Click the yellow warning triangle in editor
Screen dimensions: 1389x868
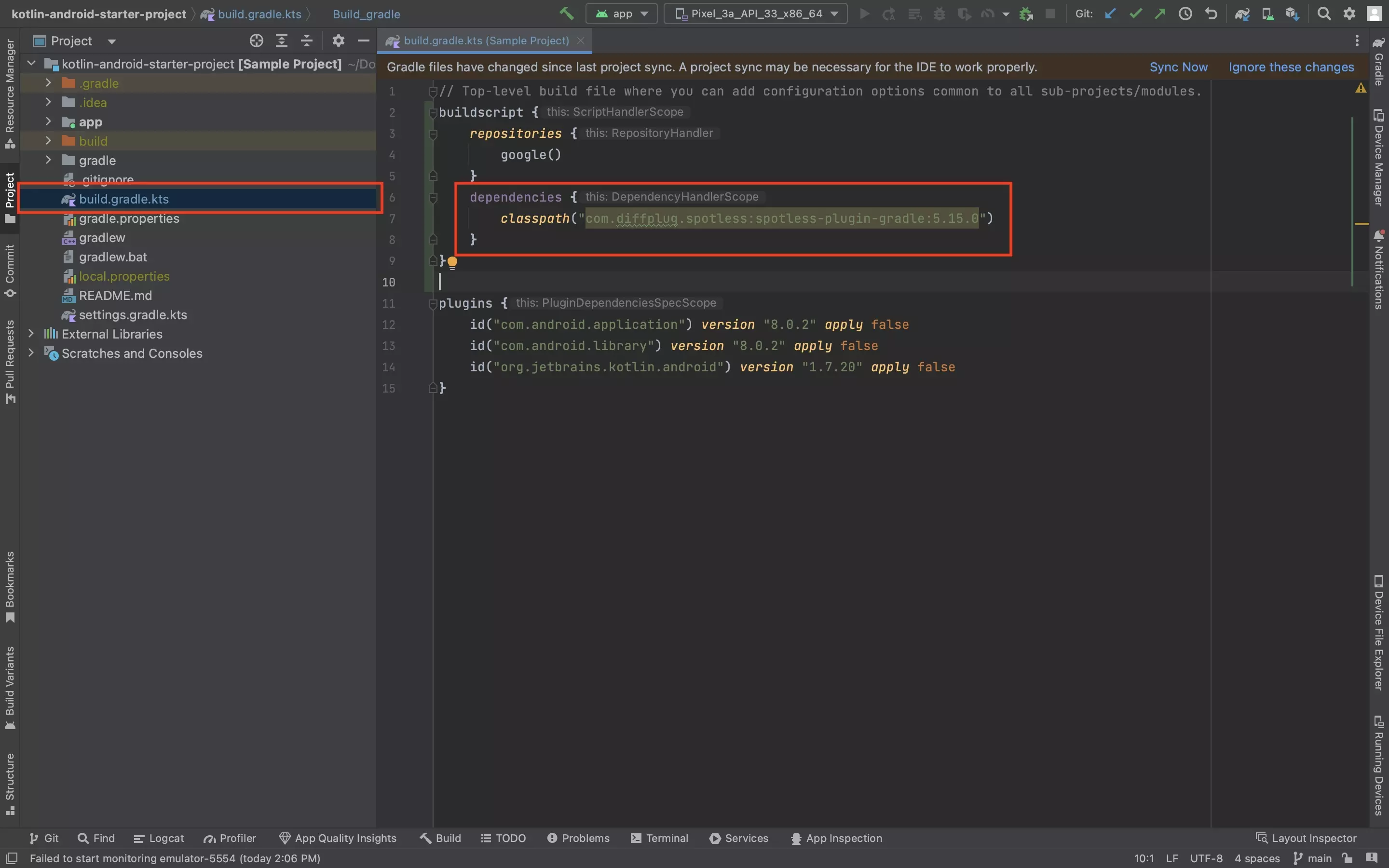click(x=1360, y=88)
